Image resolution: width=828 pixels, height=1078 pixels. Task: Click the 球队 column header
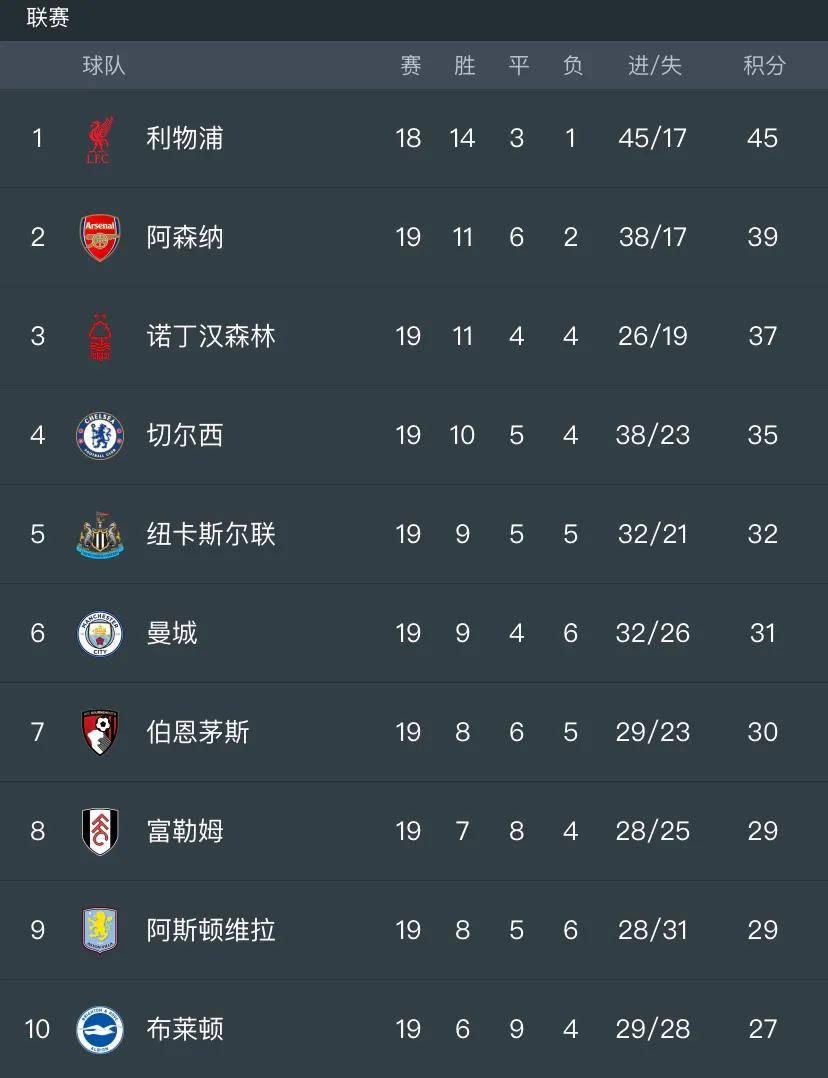pyautogui.click(x=104, y=65)
